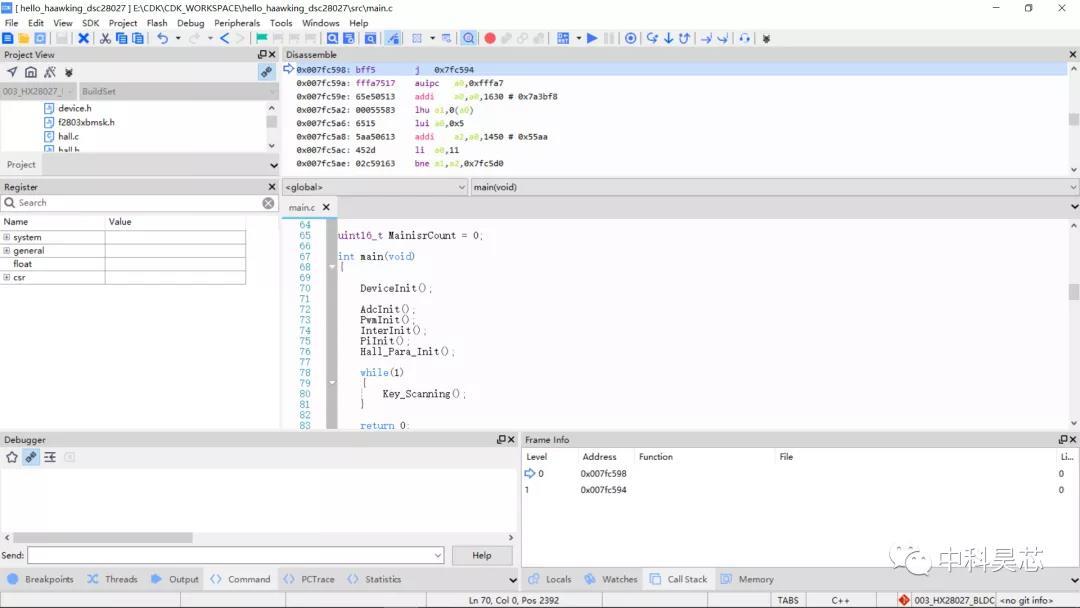This screenshot has height=608, width=1080.
Task: Click the build icon left of the play button
Action: (563, 39)
